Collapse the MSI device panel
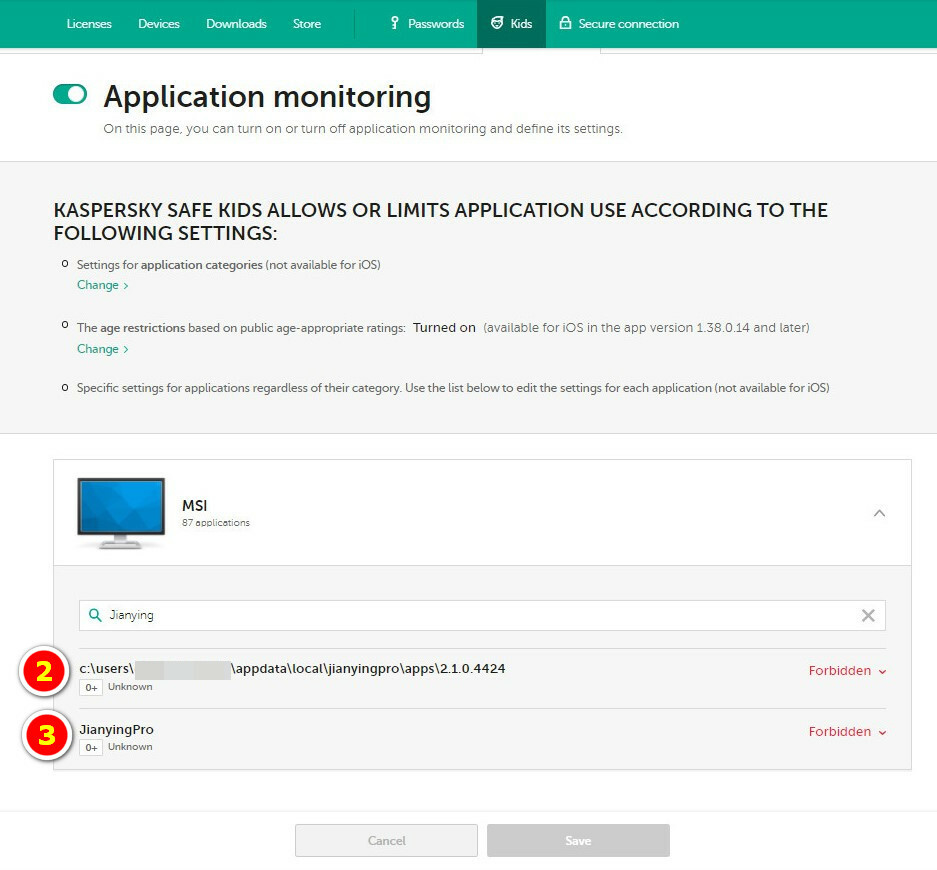This screenshot has height=870, width=937. (879, 513)
